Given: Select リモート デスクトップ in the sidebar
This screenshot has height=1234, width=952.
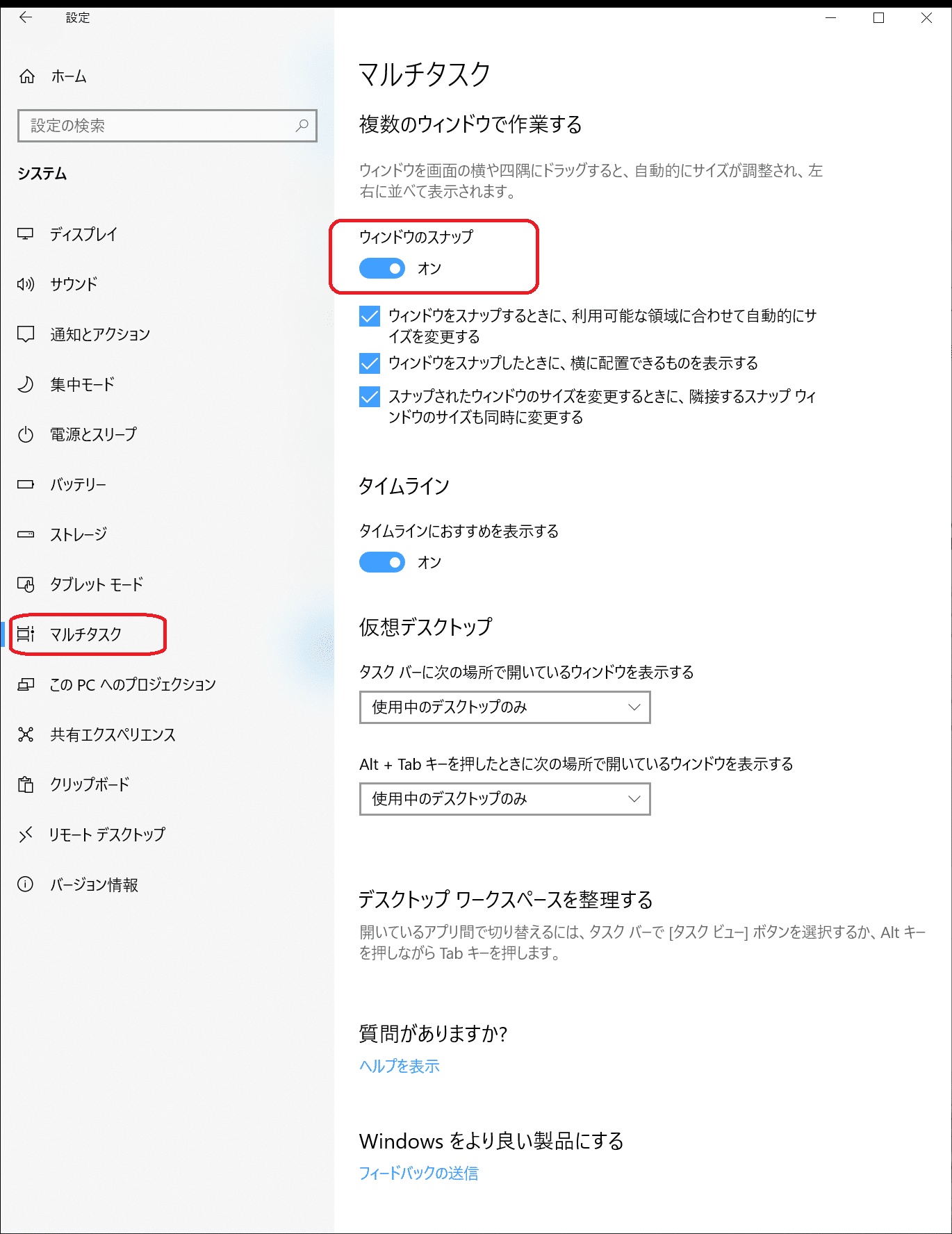Looking at the screenshot, I should pos(107,834).
